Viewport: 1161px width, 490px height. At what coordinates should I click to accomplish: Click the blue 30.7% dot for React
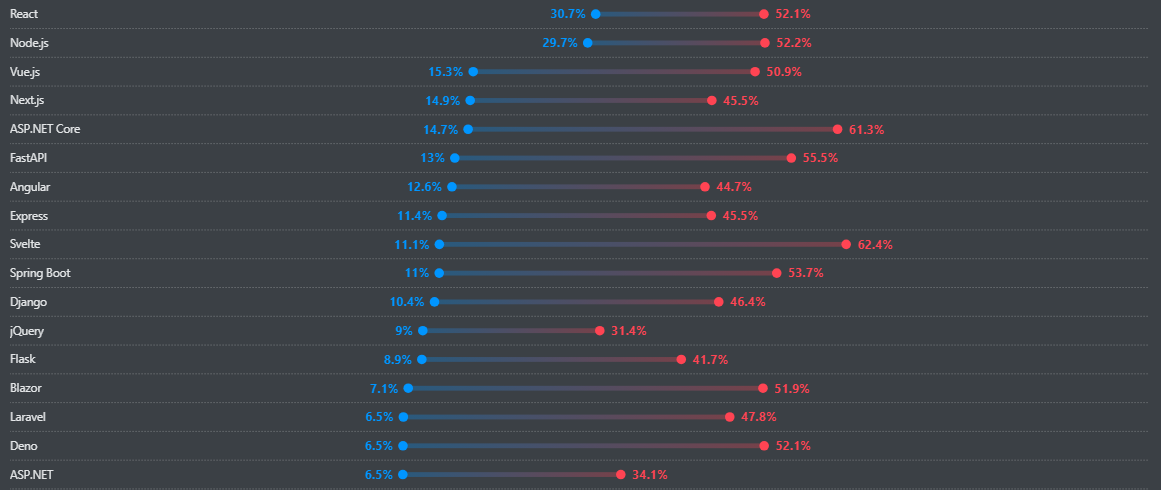click(595, 14)
